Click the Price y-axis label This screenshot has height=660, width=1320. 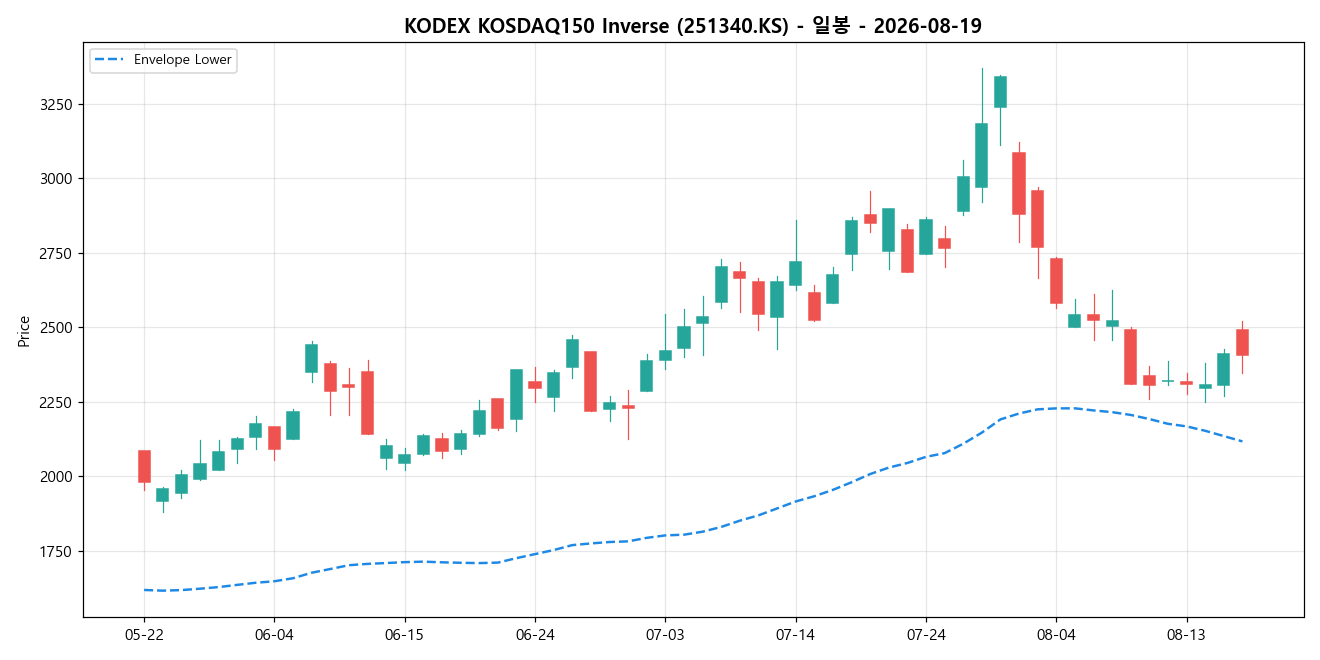tap(23, 331)
